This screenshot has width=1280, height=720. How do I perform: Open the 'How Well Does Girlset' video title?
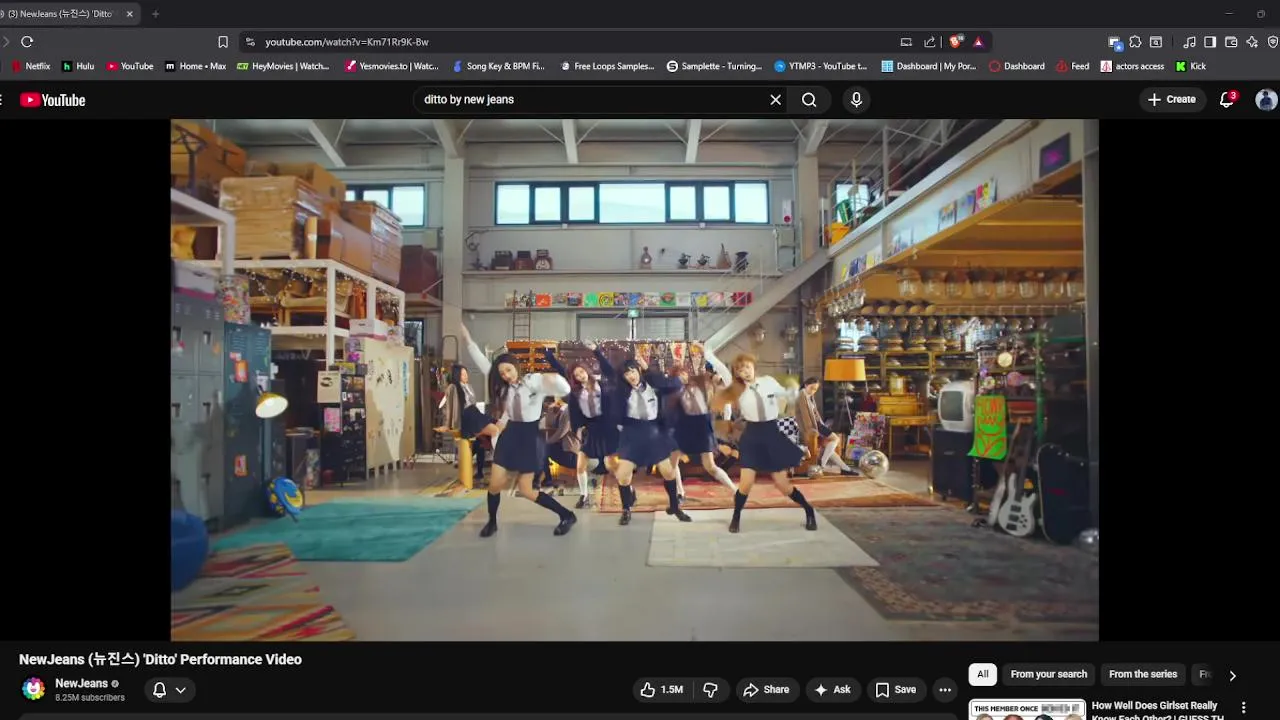coord(1158,711)
